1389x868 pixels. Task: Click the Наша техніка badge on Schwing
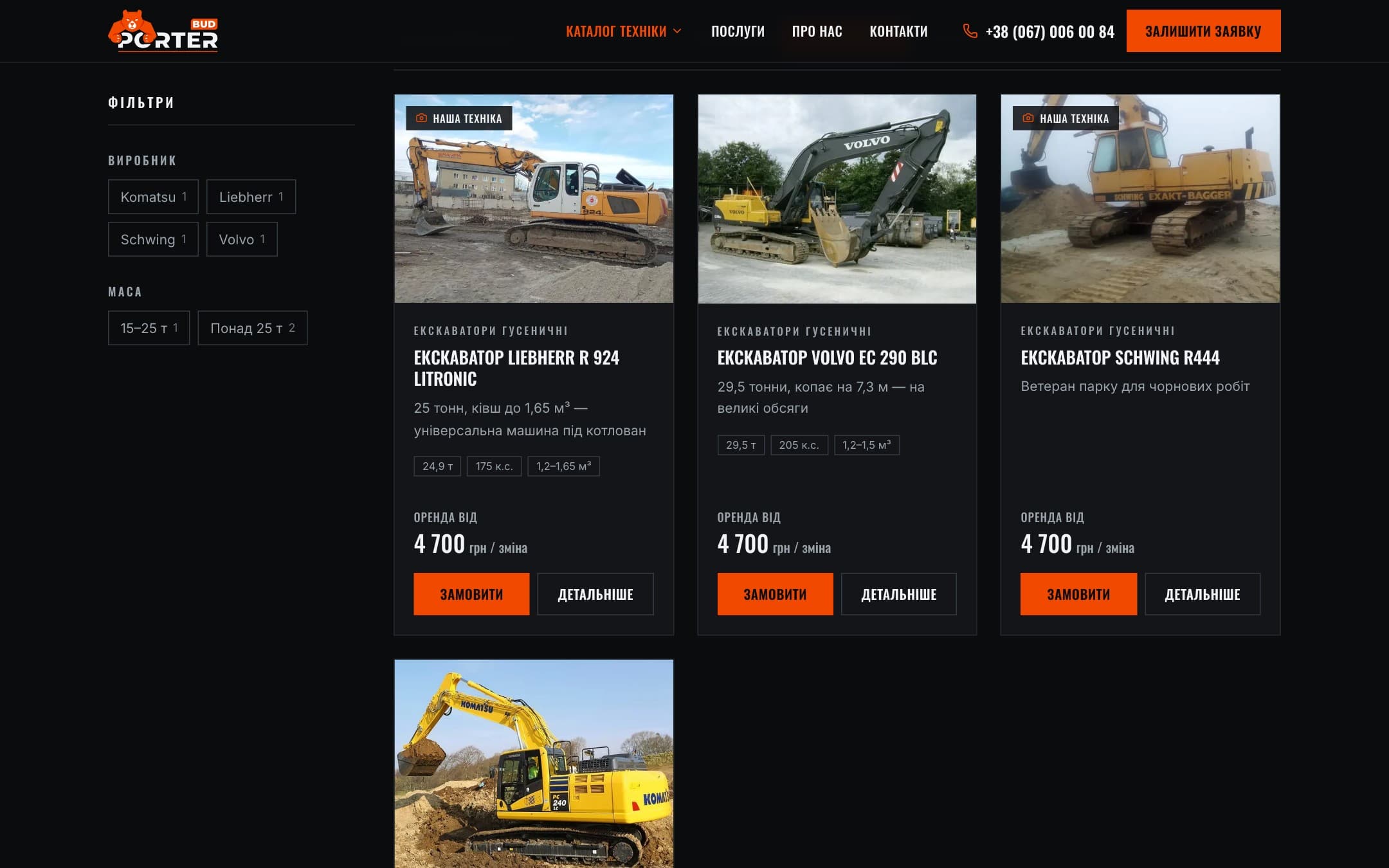(x=1066, y=118)
